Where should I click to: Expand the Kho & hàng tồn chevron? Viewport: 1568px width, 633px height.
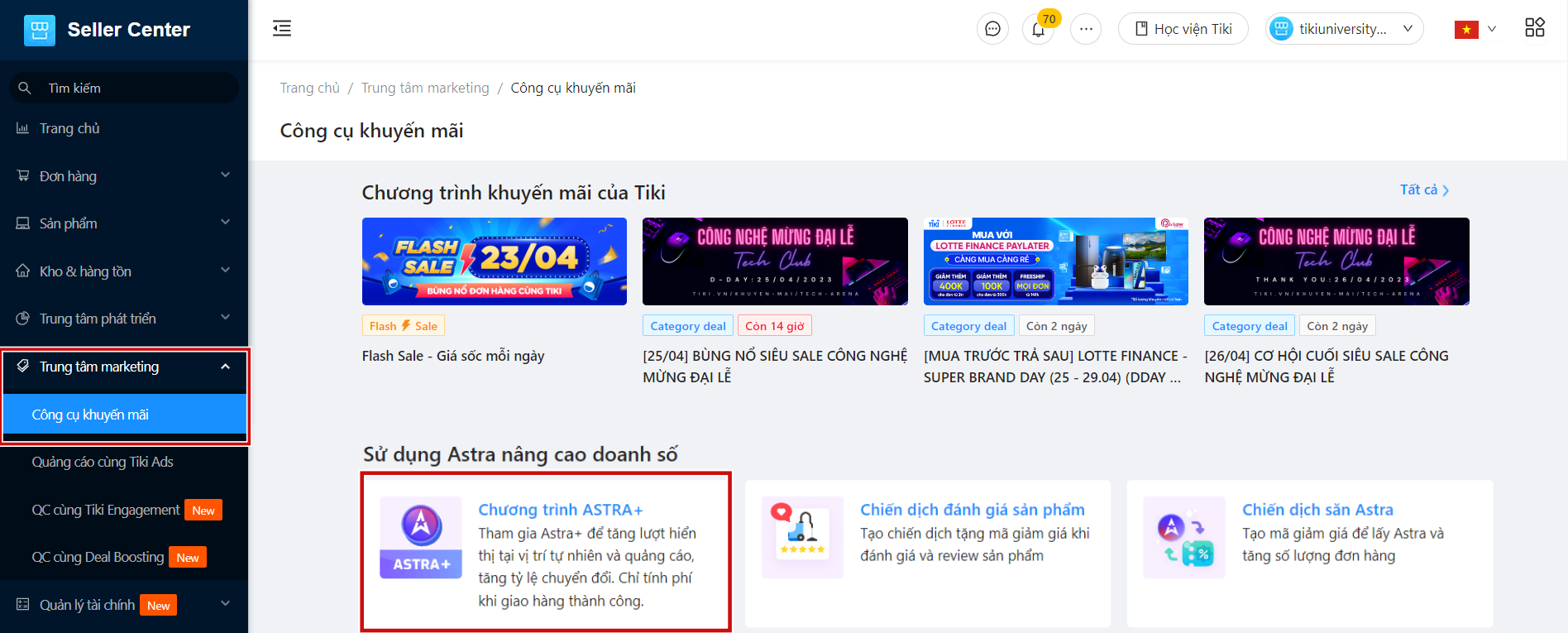pyautogui.click(x=225, y=270)
